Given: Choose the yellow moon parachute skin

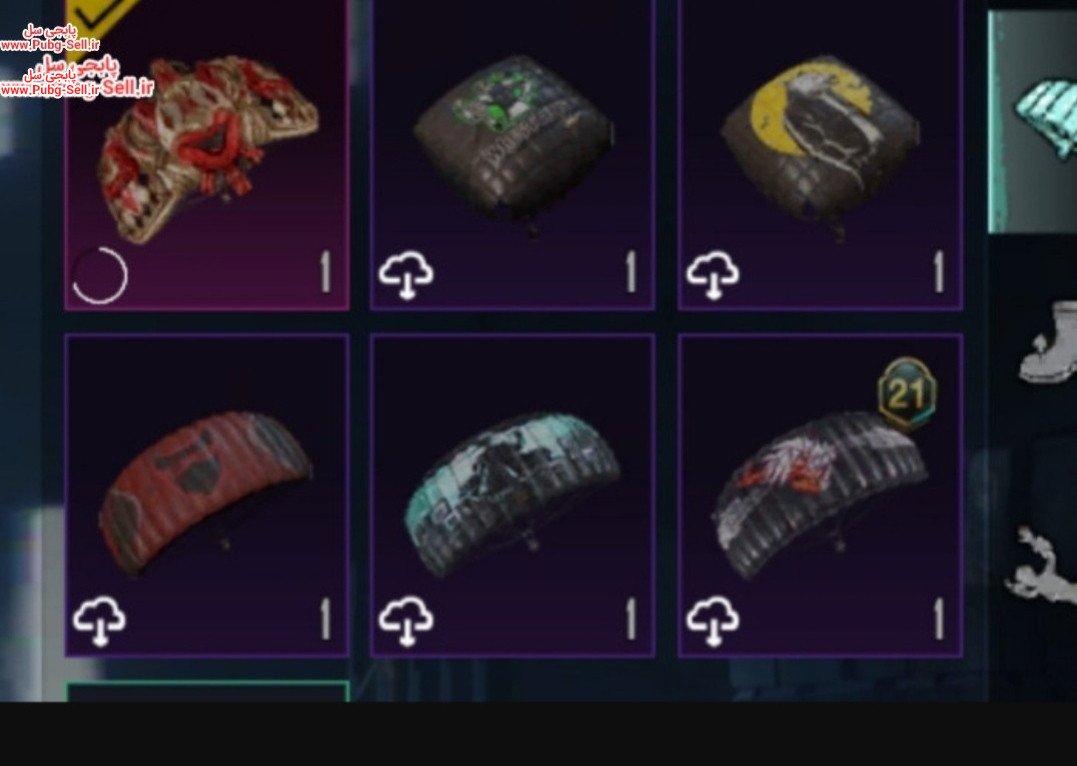Looking at the screenshot, I should click(x=820, y=155).
